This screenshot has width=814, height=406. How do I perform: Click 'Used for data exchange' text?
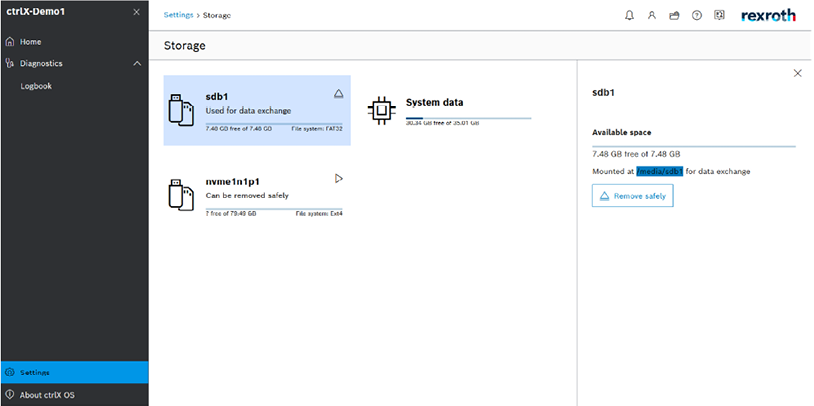[x=248, y=111]
